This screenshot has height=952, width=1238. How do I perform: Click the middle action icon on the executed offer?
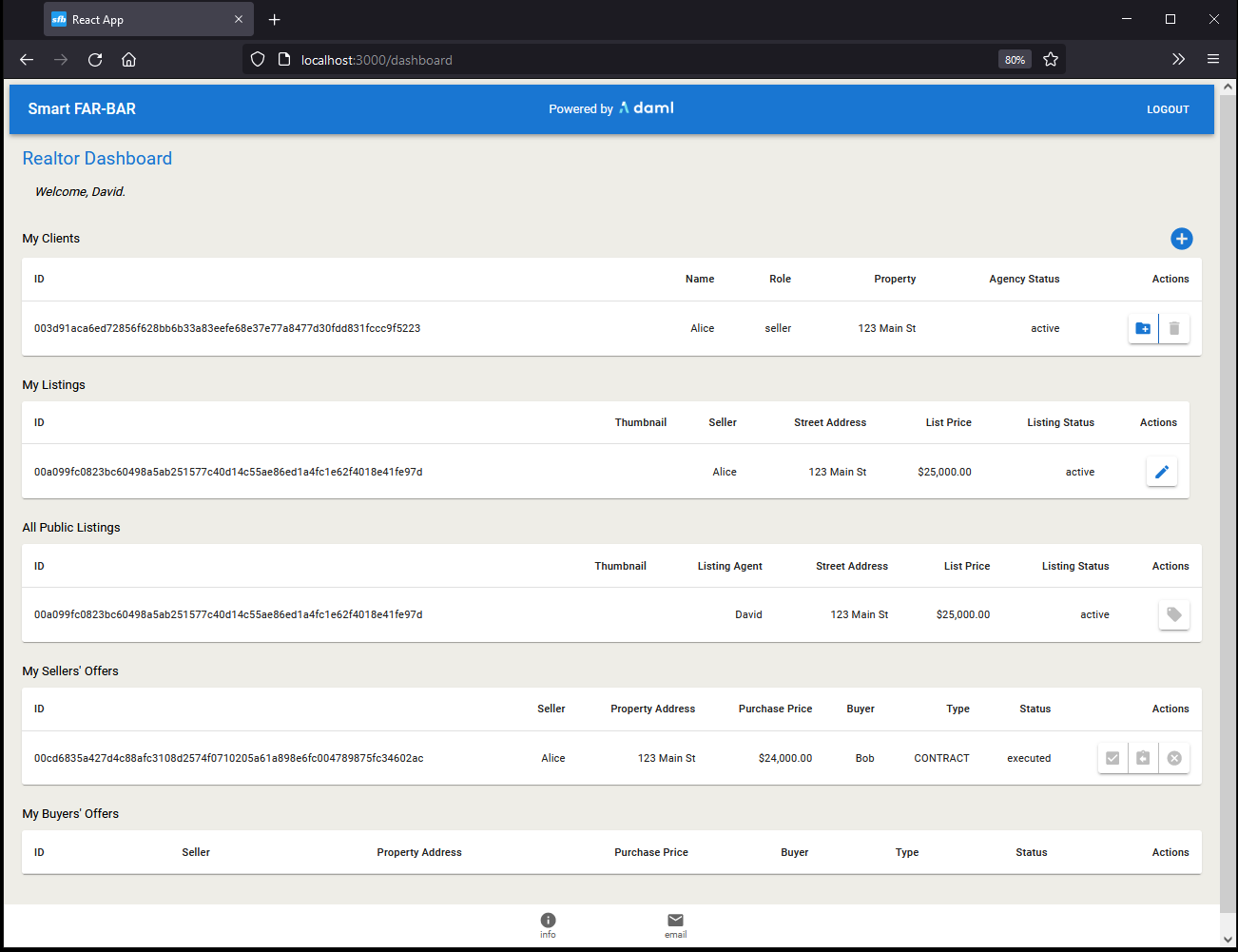click(x=1143, y=758)
